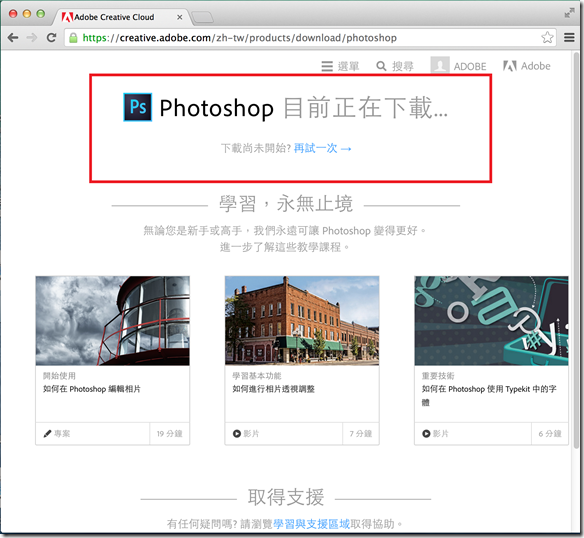
Task: Open 如何進行相片透視調整 tutorial title
Action: (273, 389)
